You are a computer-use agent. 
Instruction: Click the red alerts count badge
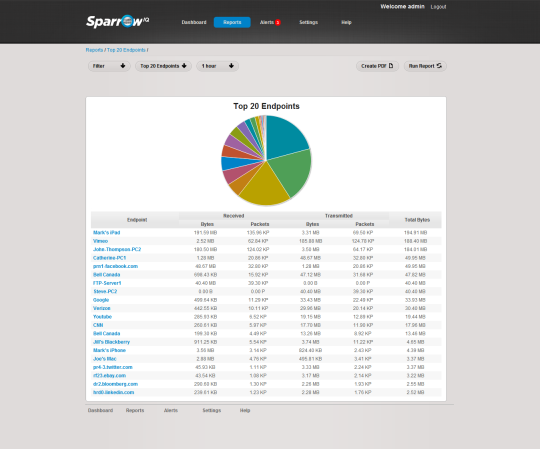[x=278, y=22]
